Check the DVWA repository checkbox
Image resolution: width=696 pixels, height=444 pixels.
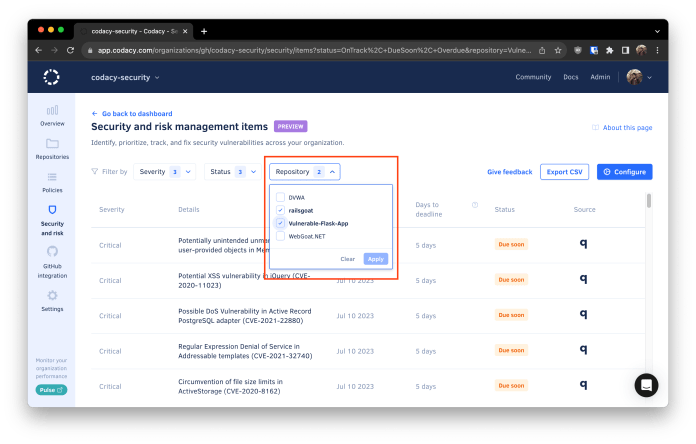(281, 197)
